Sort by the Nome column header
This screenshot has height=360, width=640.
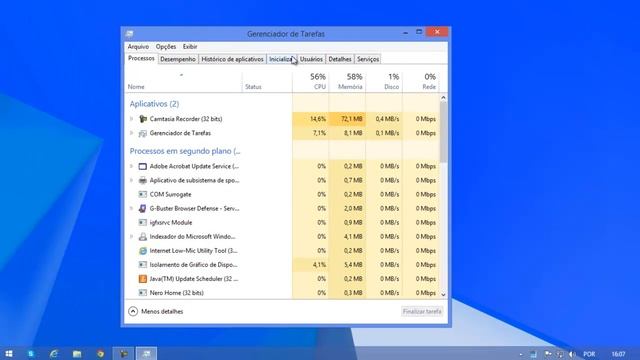coord(183,82)
